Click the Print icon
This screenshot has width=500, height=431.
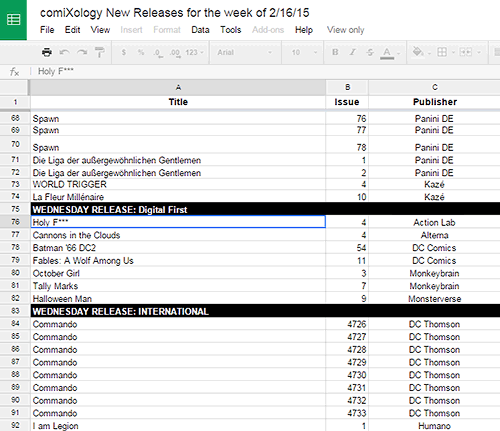[x=47, y=52]
